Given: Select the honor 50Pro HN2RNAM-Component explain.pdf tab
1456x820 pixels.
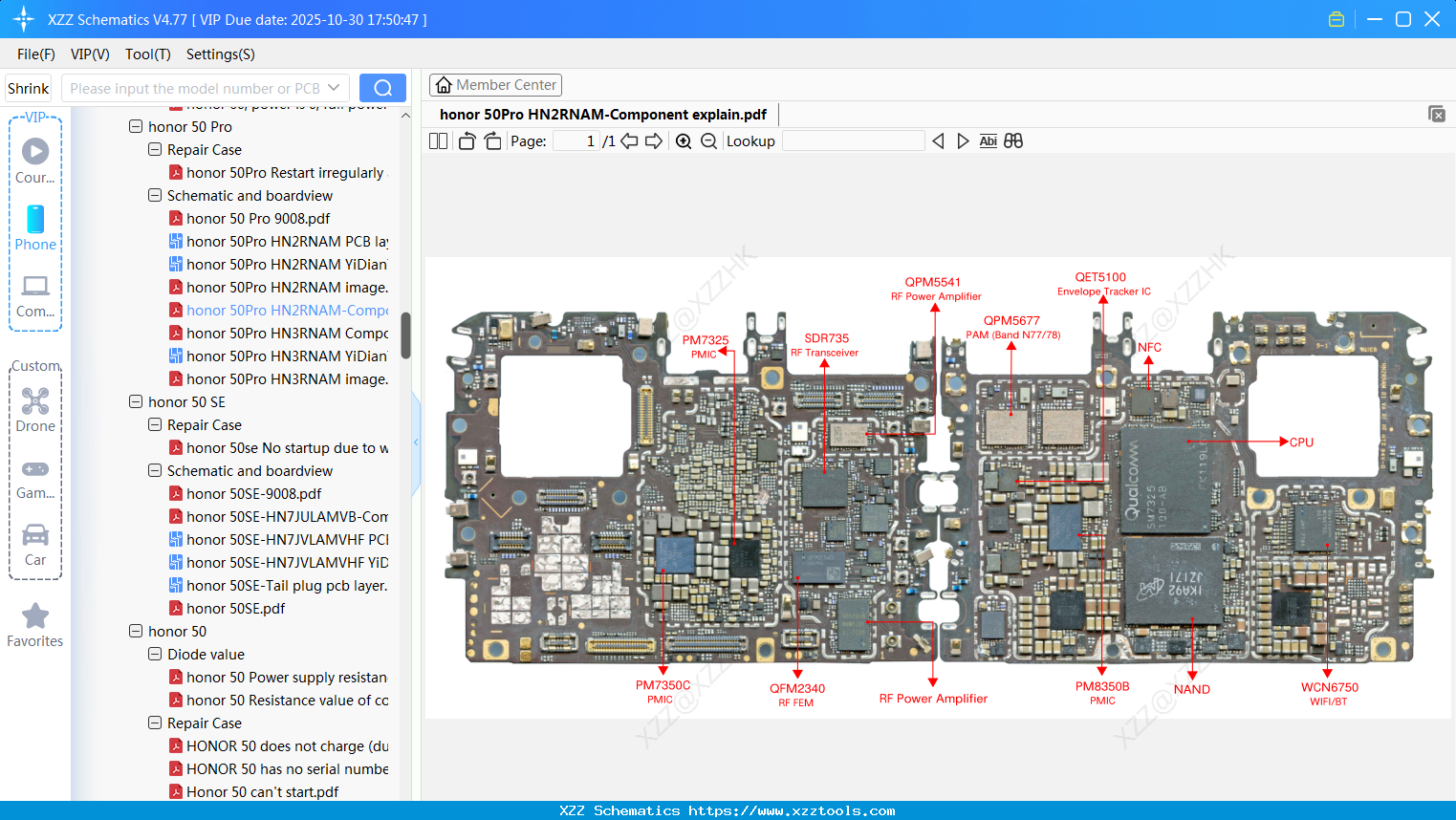Looking at the screenshot, I should click(603, 115).
